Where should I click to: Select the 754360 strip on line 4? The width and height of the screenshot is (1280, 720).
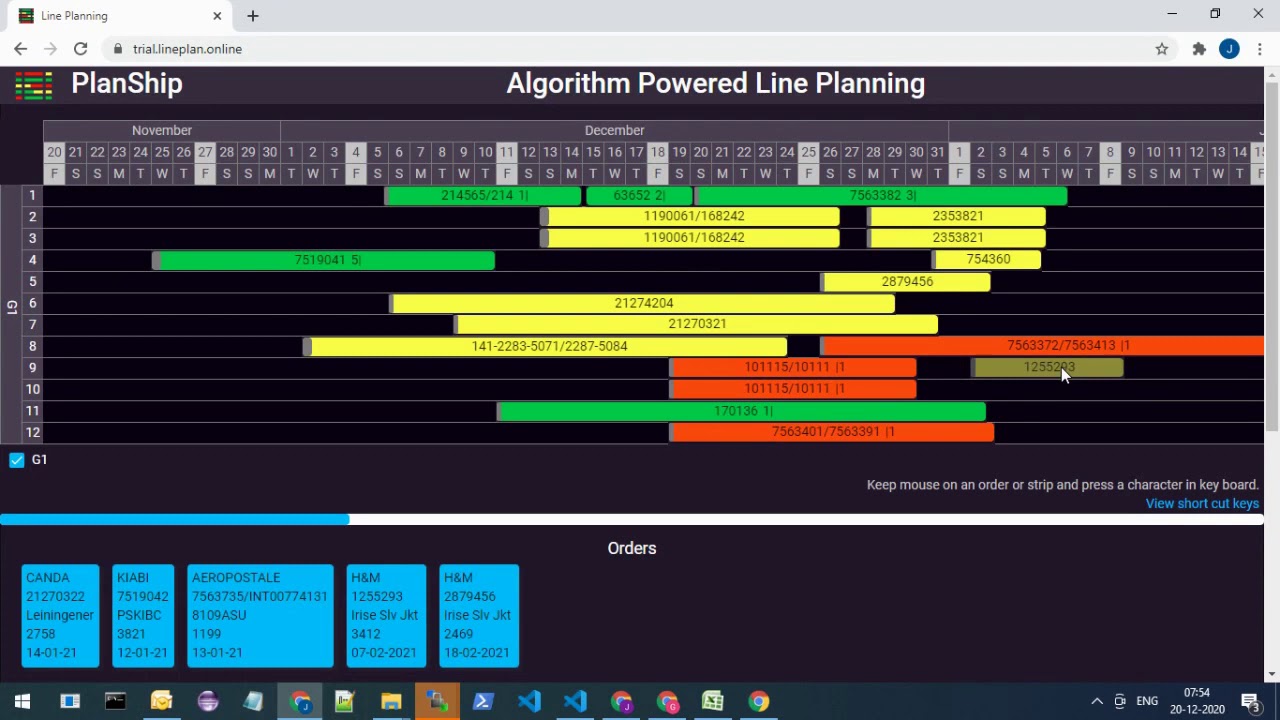987,259
